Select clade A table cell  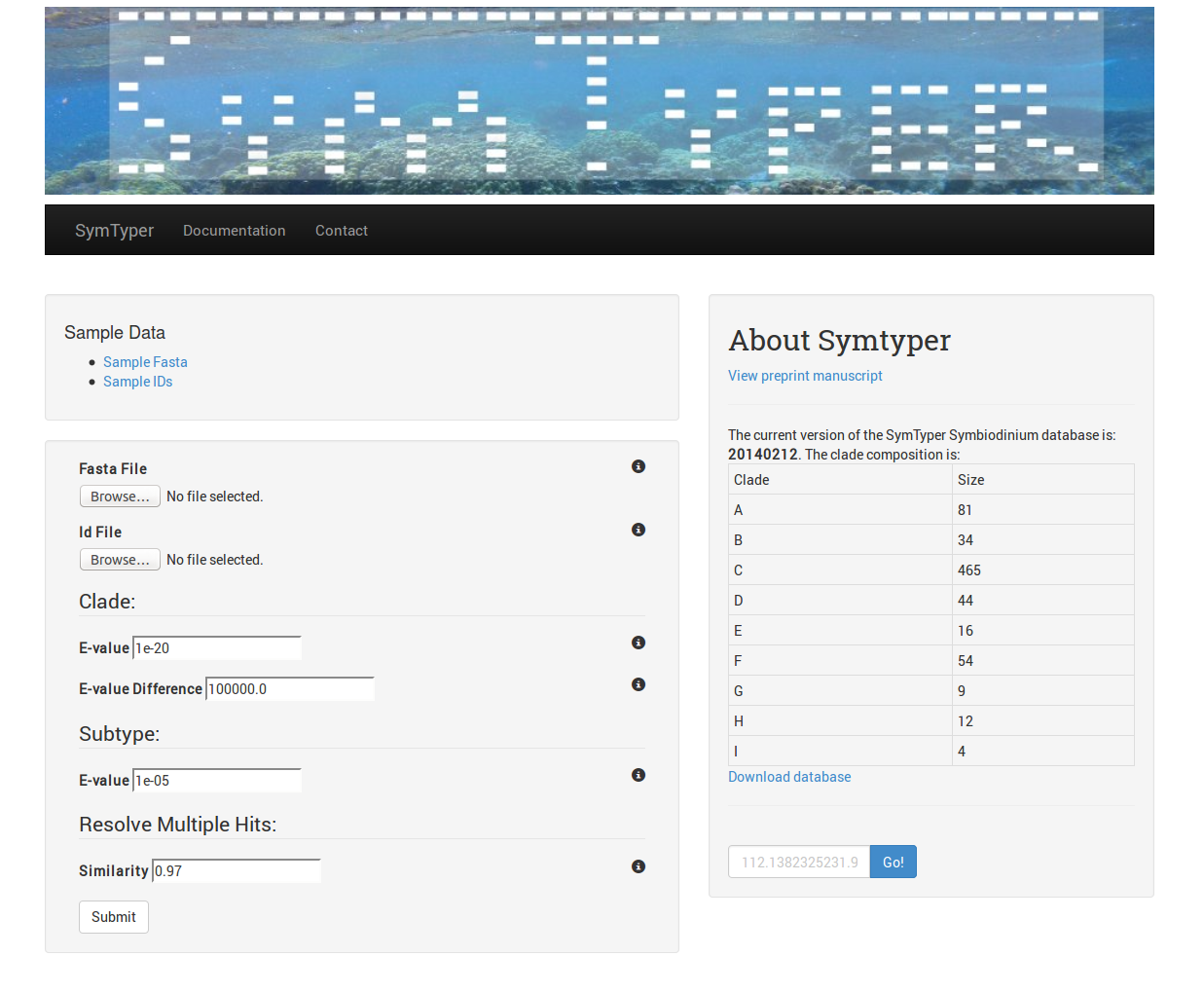pos(840,510)
